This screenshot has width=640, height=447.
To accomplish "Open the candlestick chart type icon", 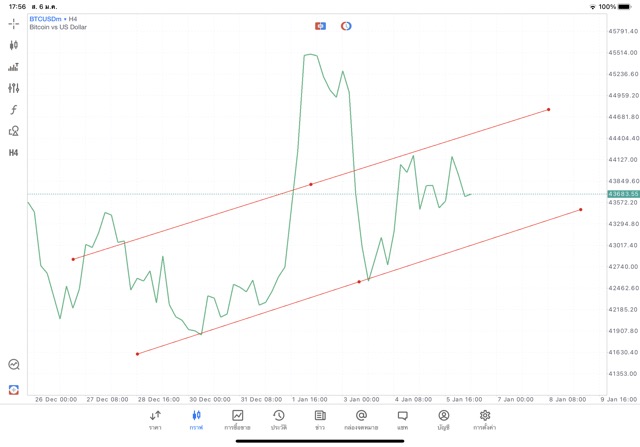I will tap(14, 44).
